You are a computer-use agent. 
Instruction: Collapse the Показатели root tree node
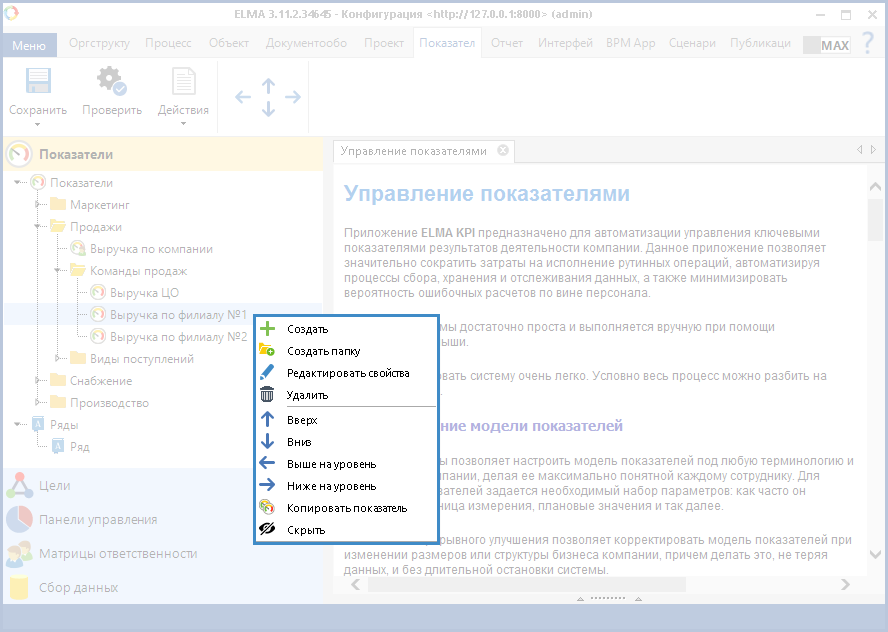coord(18,183)
